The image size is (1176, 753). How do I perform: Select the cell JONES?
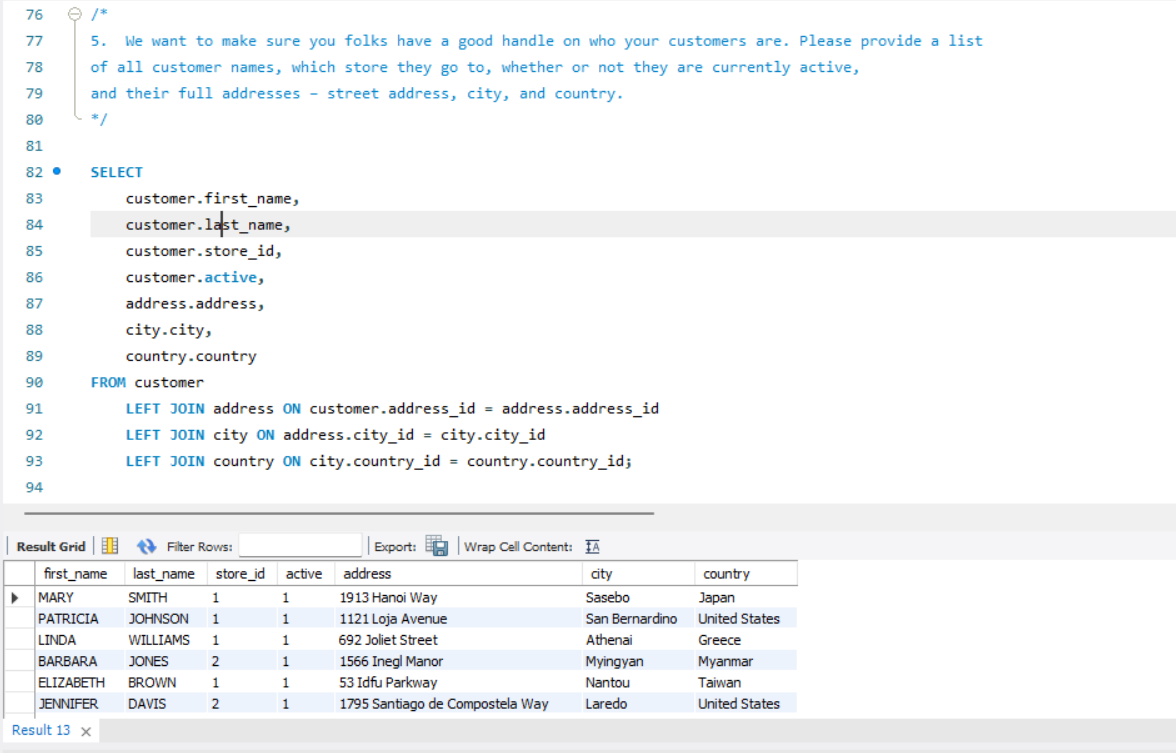(x=166, y=662)
